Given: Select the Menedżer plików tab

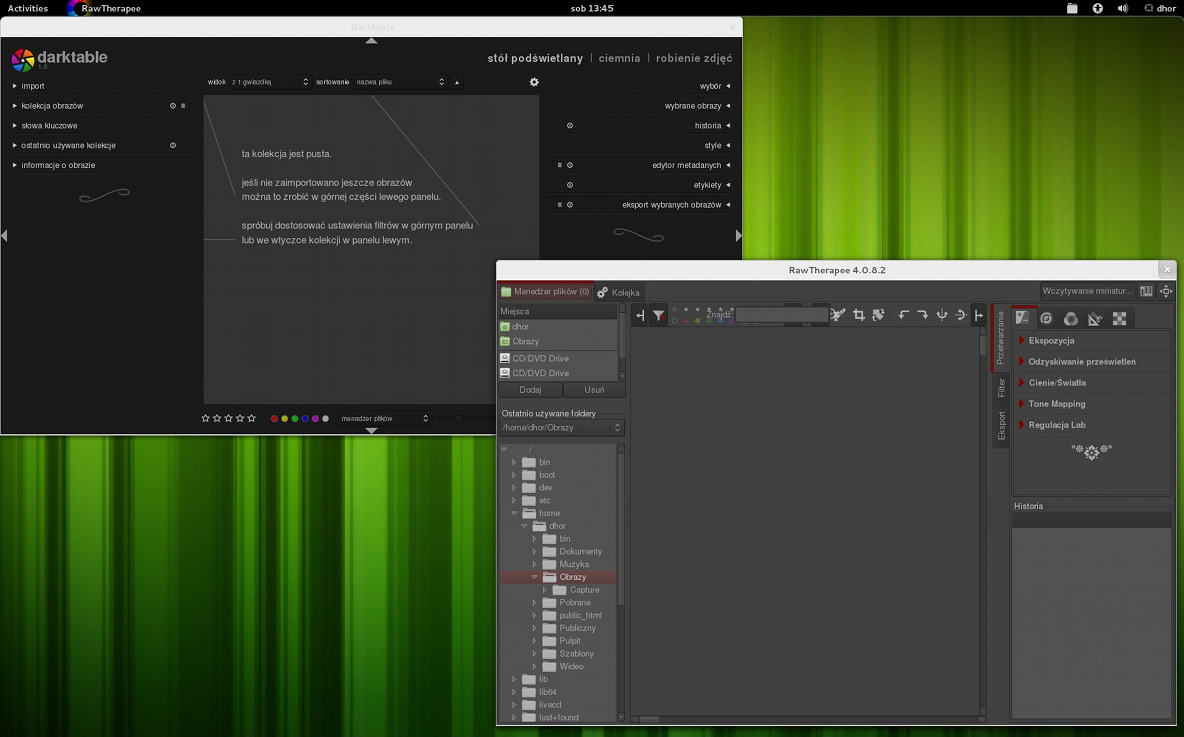Looking at the screenshot, I should click(545, 291).
